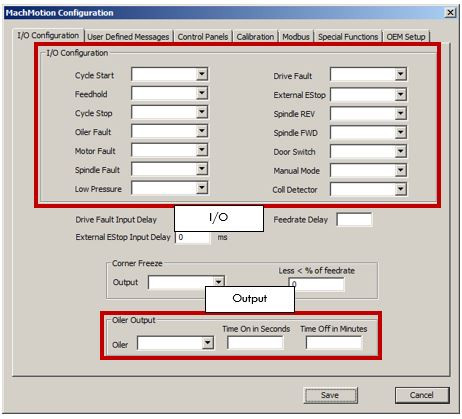Click the Cancel button
Screen dimensions: 462x419
click(x=422, y=395)
